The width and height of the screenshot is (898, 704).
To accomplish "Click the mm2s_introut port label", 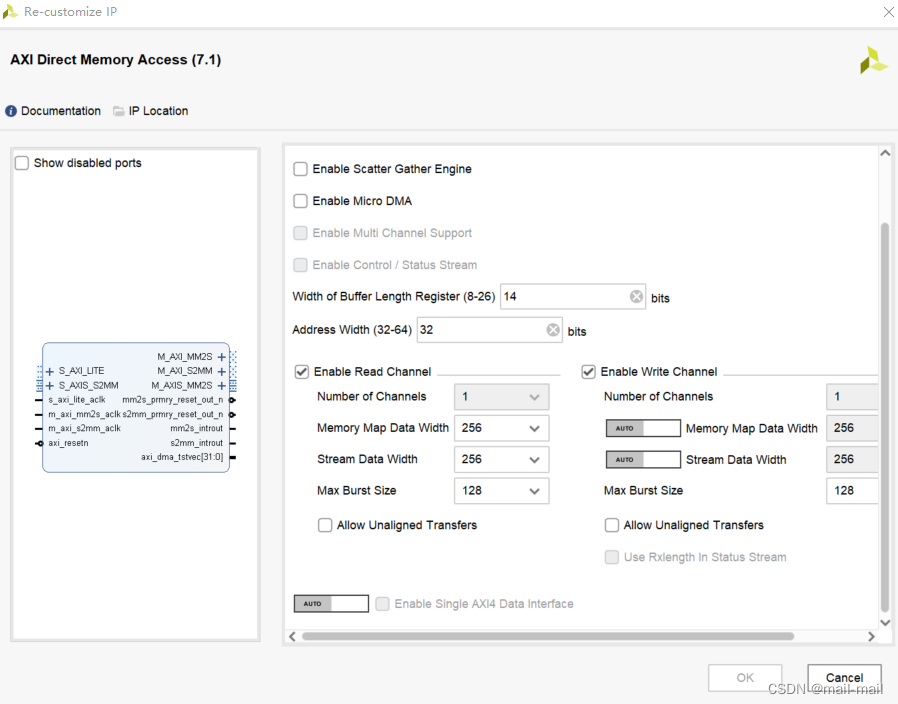I will [x=196, y=428].
